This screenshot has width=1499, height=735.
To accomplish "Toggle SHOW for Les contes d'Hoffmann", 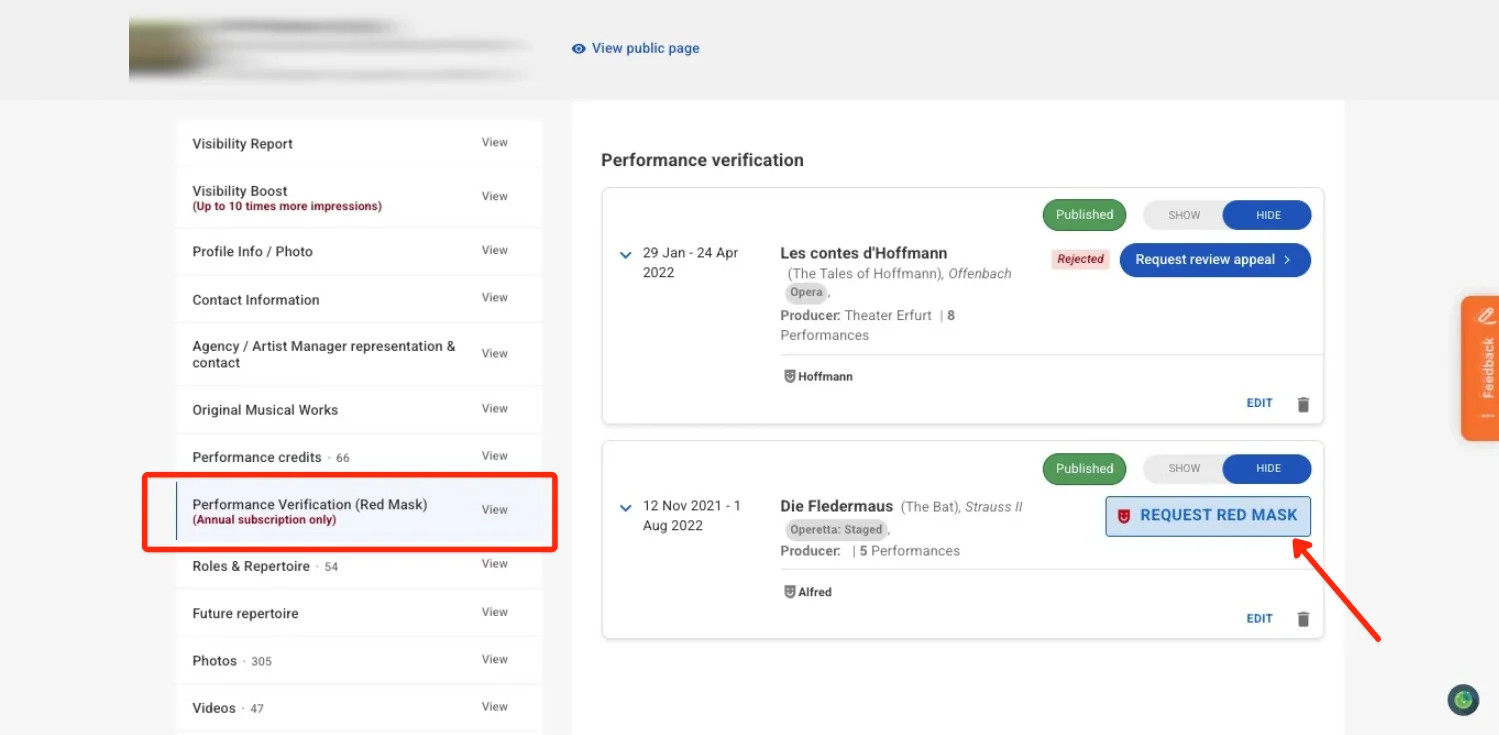I will click(1184, 215).
